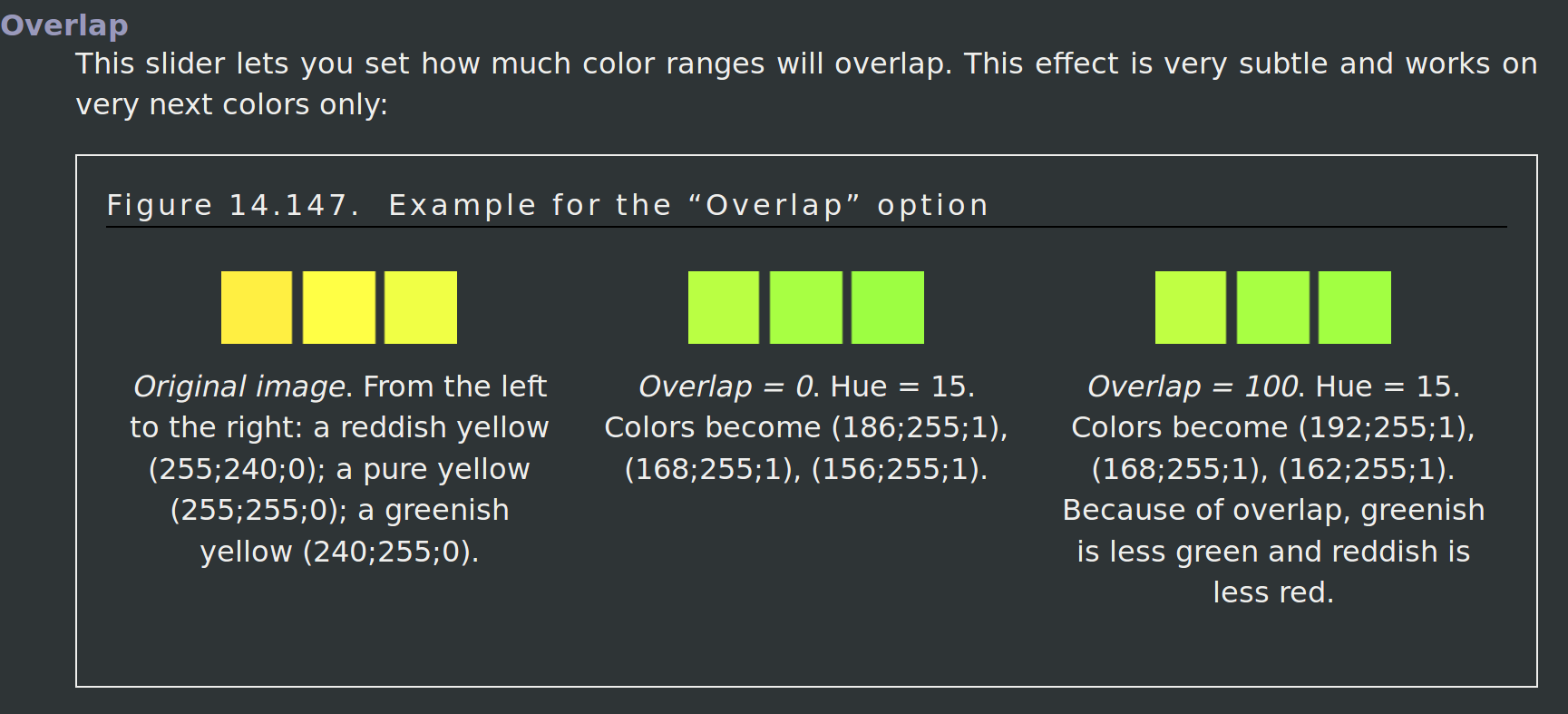Select the reddish yellow swatch in the original image
This screenshot has width=1568, height=714.
[x=257, y=308]
